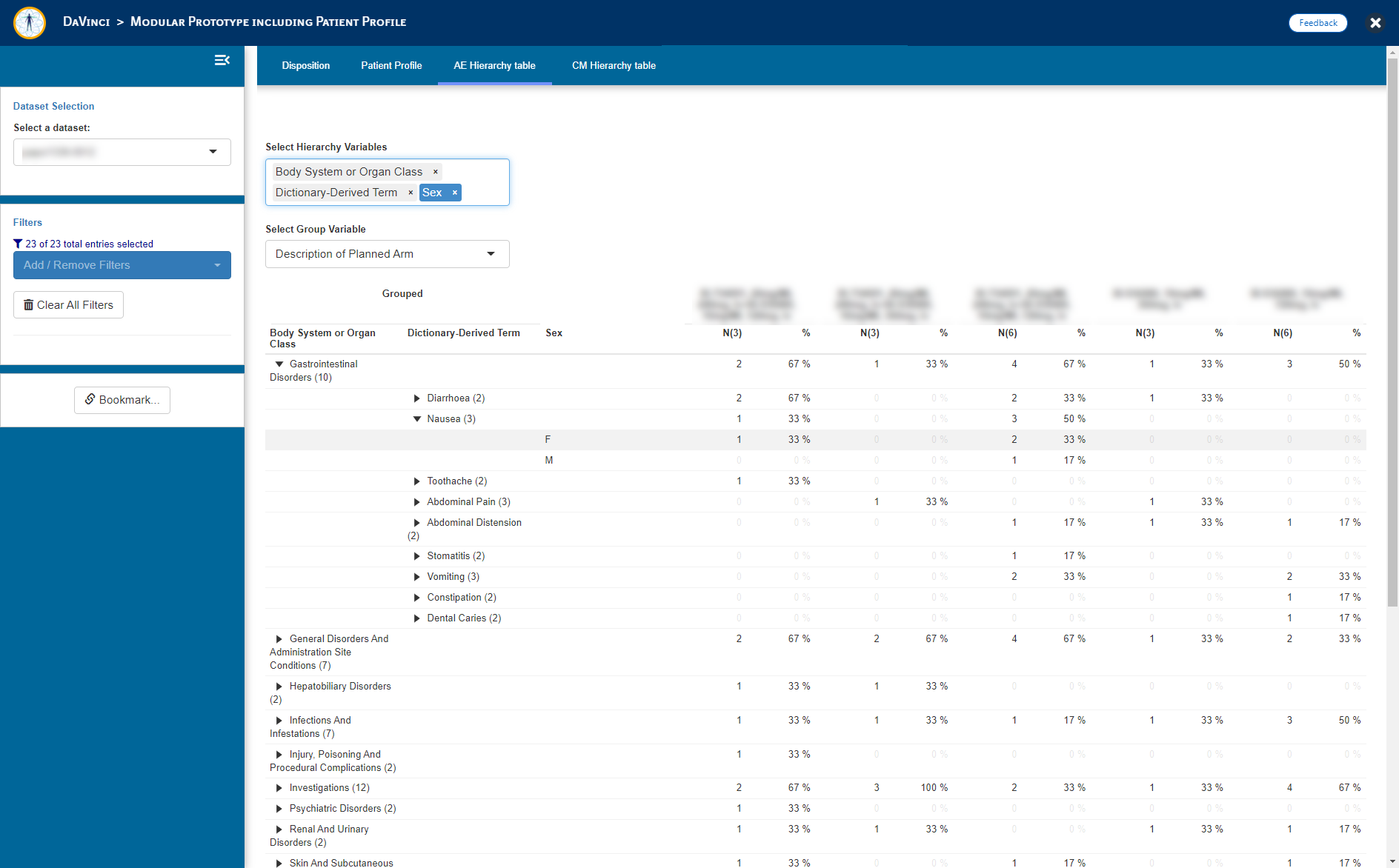Open the Description of Planned Arm dropdown

click(x=387, y=254)
